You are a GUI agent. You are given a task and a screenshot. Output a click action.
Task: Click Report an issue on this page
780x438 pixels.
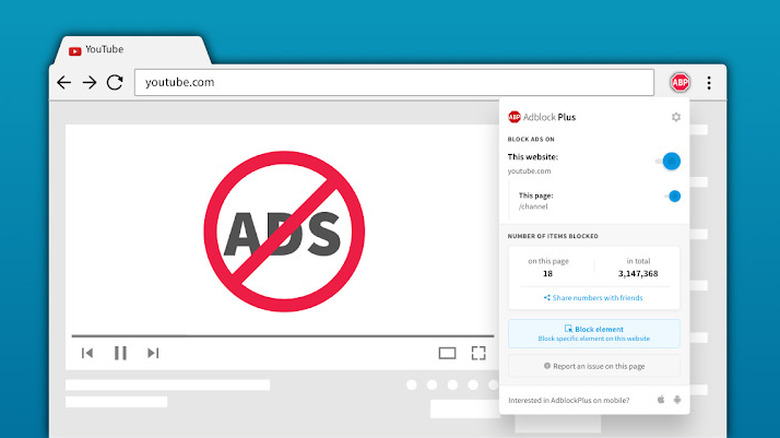[x=594, y=366]
